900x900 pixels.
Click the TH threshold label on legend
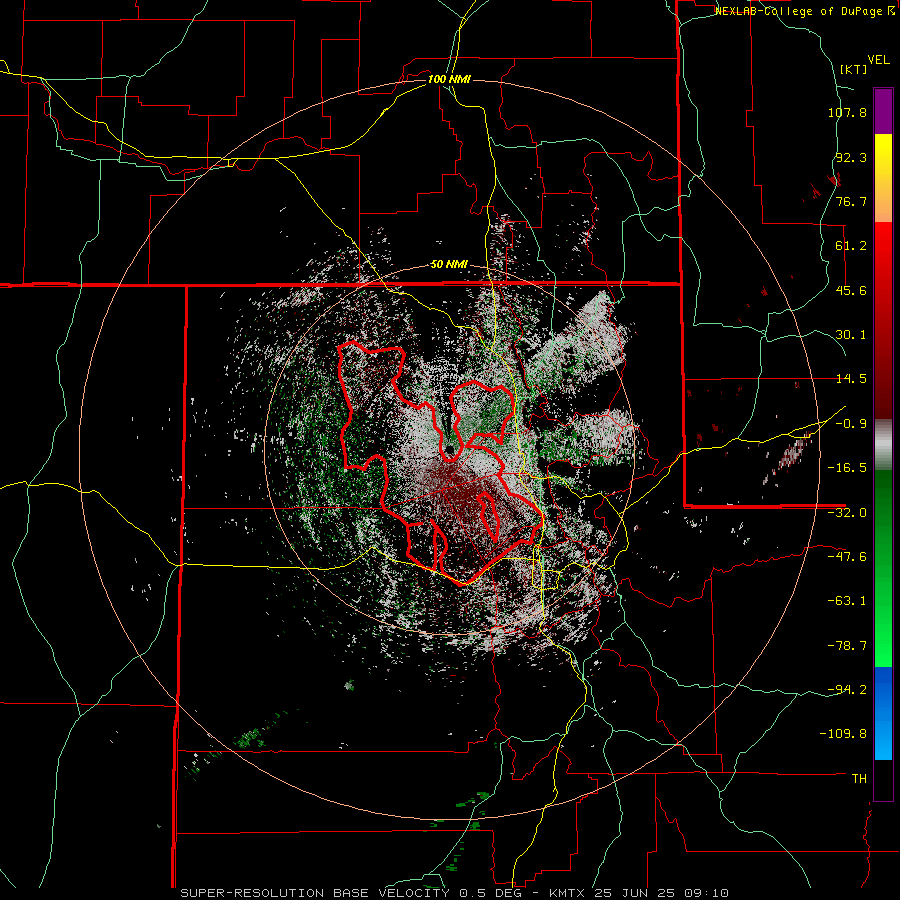859,778
